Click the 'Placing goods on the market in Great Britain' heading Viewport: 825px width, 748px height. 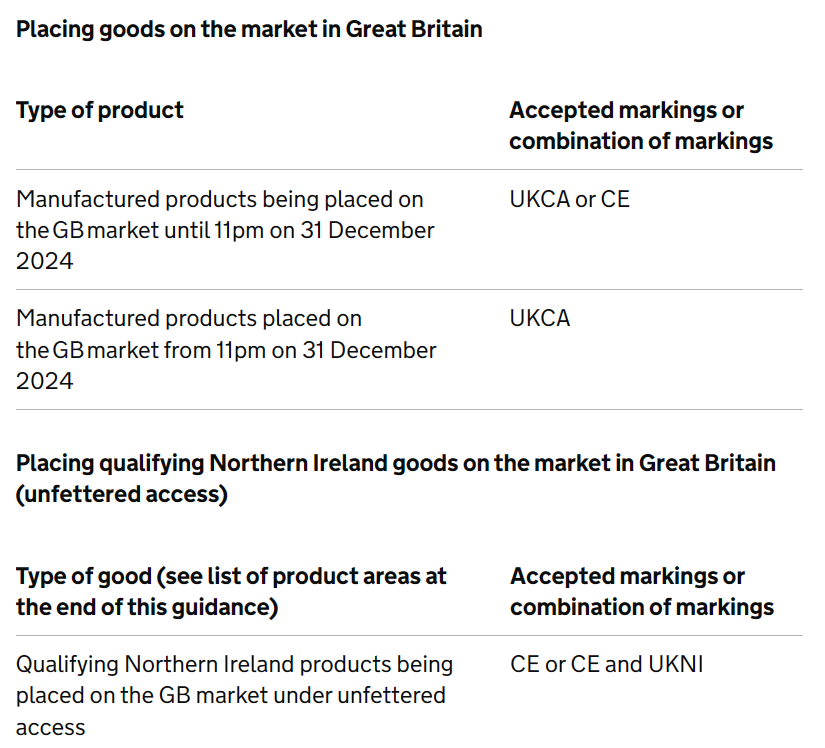click(x=249, y=29)
